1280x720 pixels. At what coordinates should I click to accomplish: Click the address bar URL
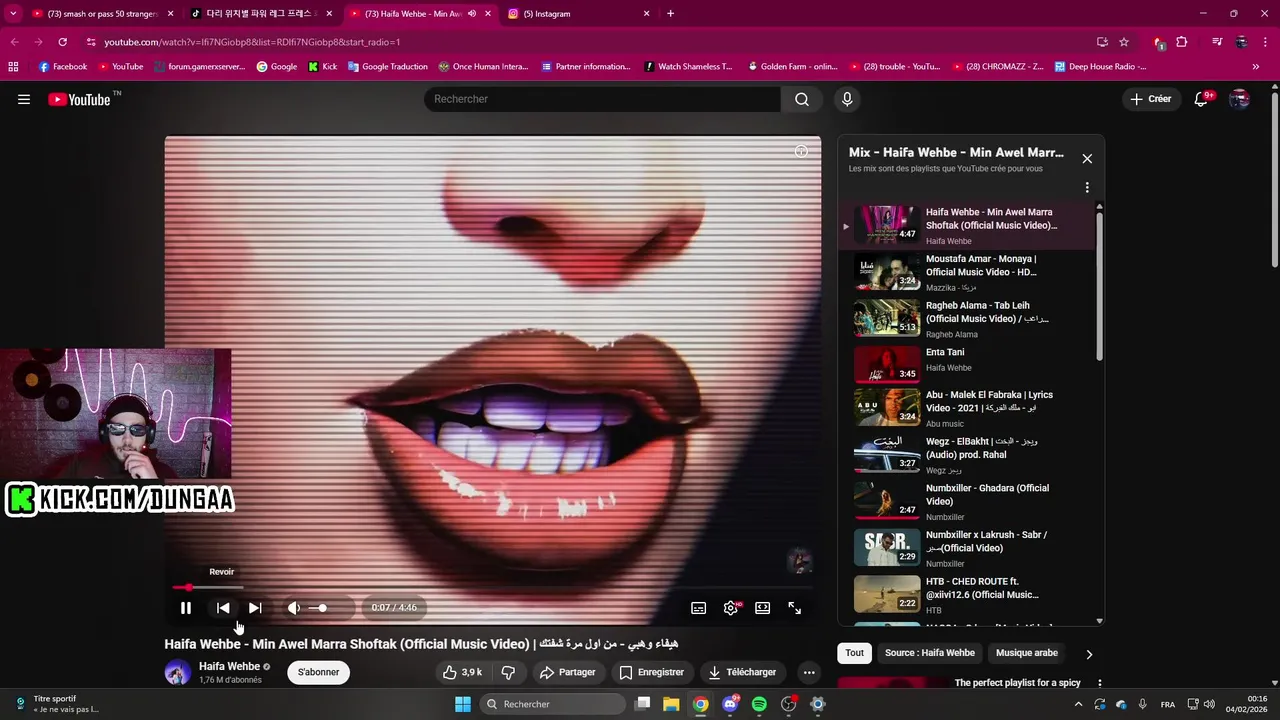pyautogui.click(x=252, y=42)
